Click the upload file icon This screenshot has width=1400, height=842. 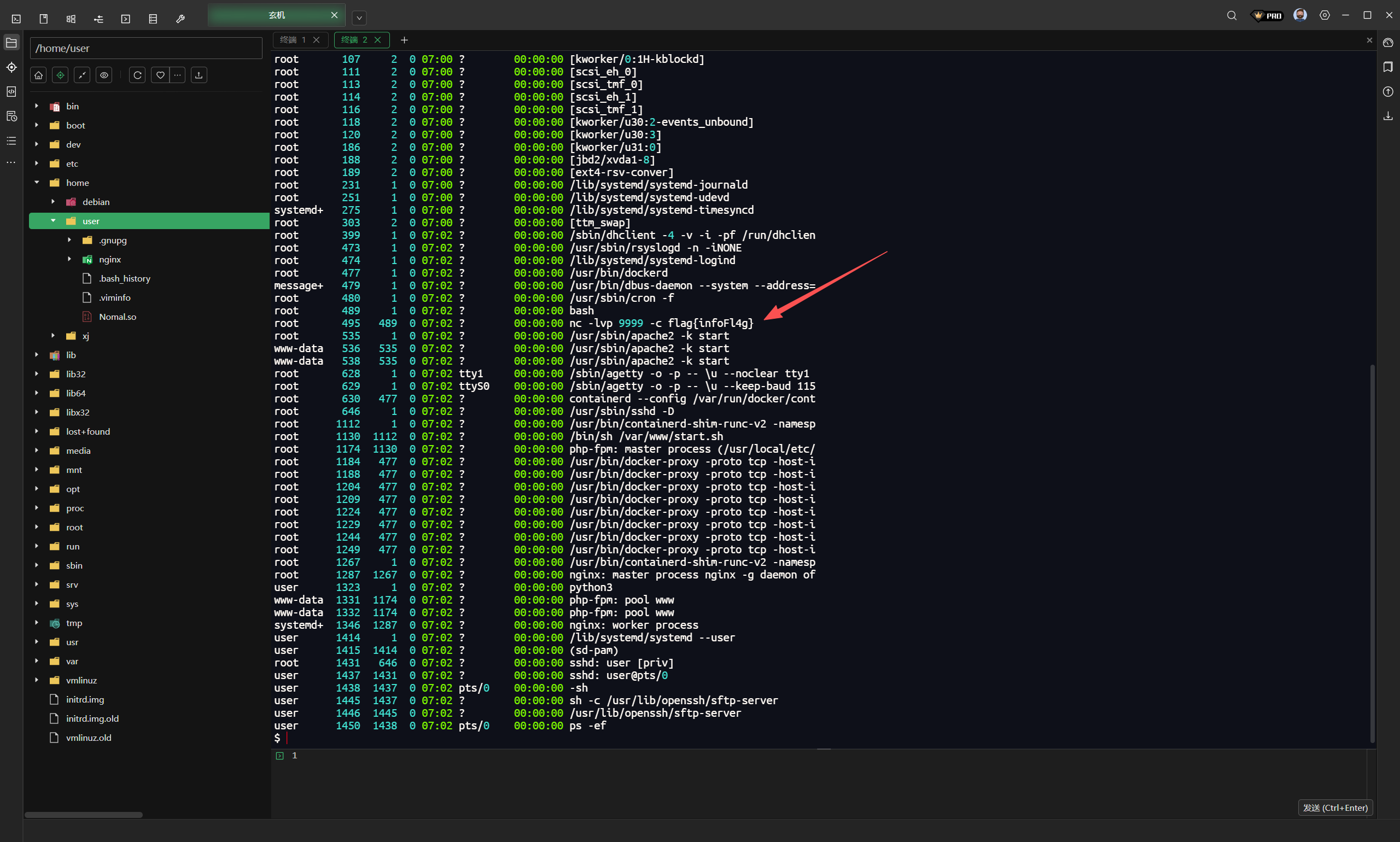[x=199, y=75]
